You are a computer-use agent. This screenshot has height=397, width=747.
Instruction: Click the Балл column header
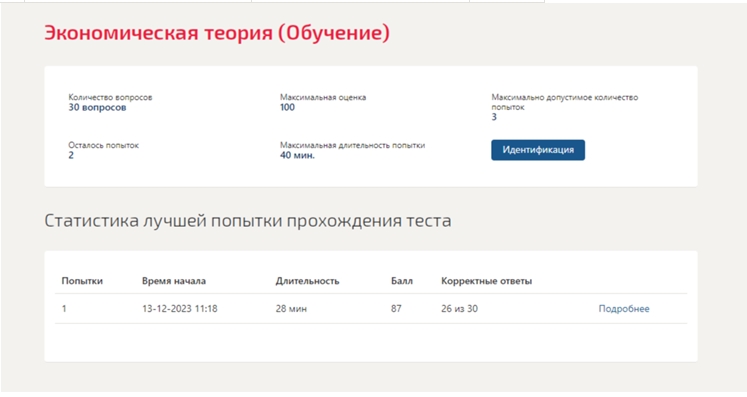coord(402,281)
